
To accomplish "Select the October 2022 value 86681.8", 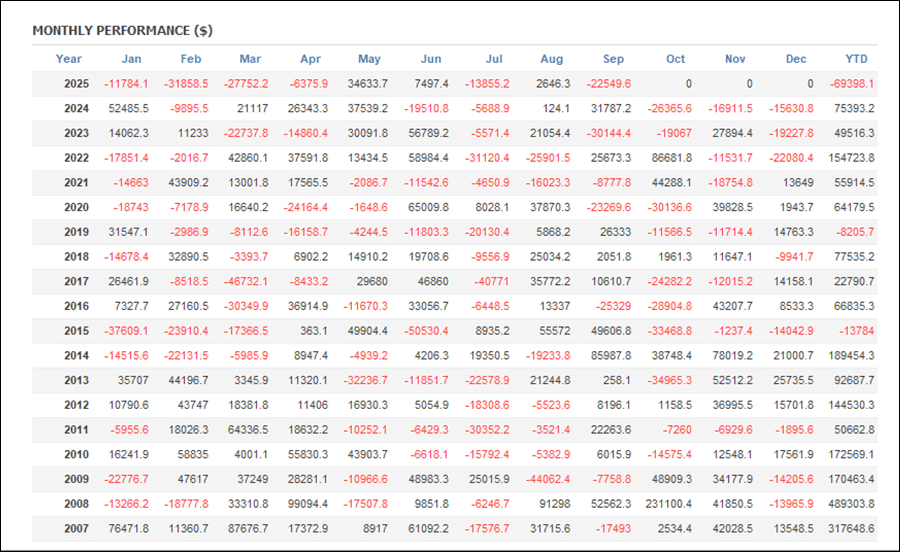I will pyautogui.click(x=670, y=158).
